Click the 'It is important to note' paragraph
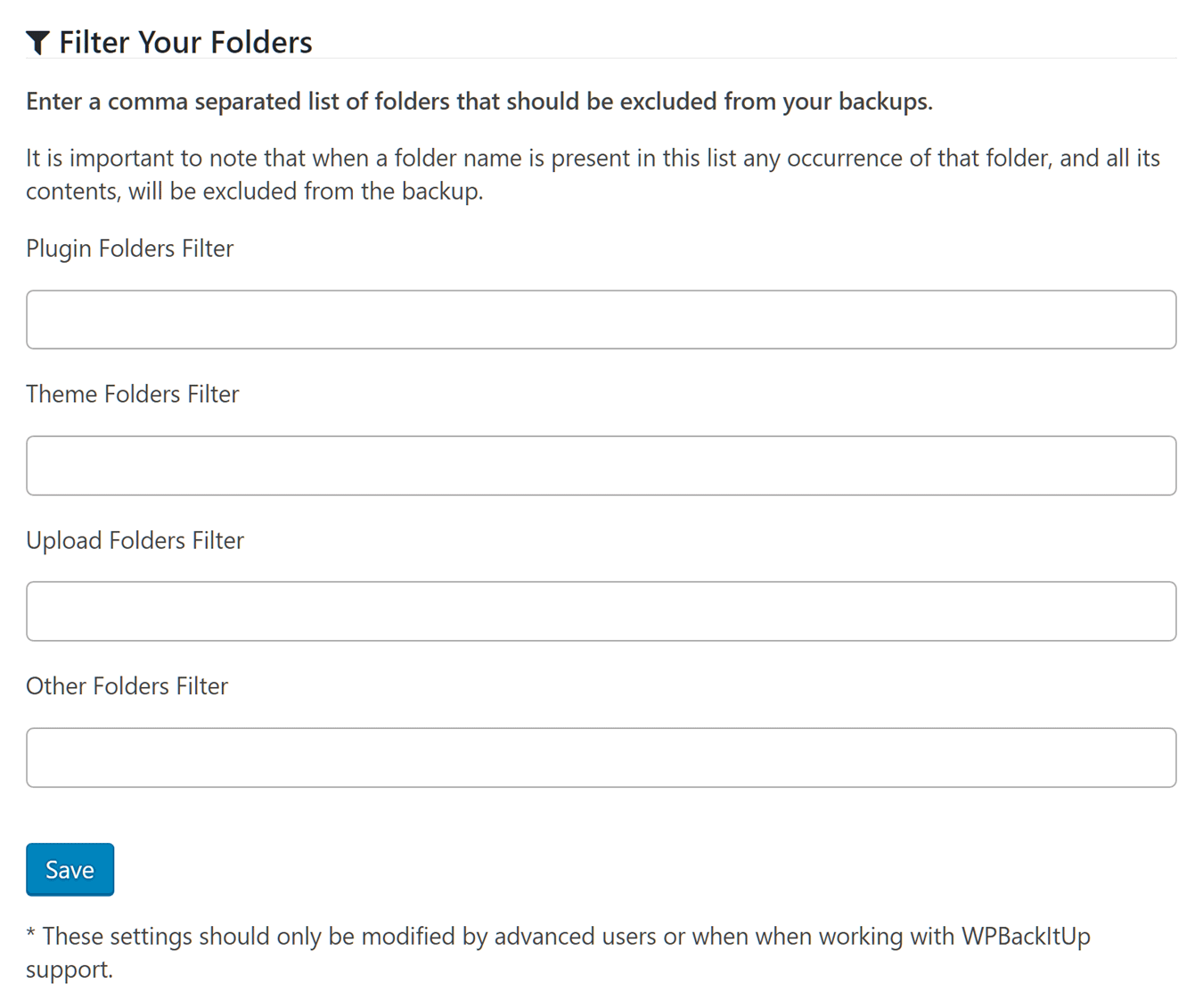The width and height of the screenshot is (1203, 1008). pos(593,175)
